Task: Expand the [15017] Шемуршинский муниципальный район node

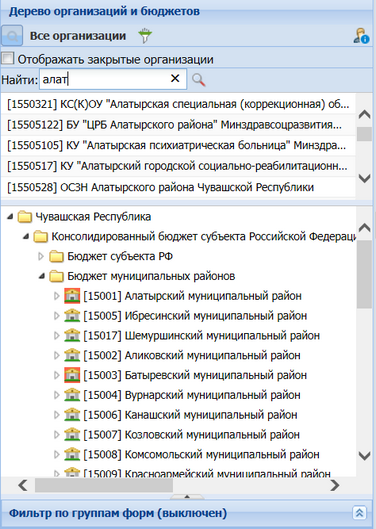Action: [57, 336]
